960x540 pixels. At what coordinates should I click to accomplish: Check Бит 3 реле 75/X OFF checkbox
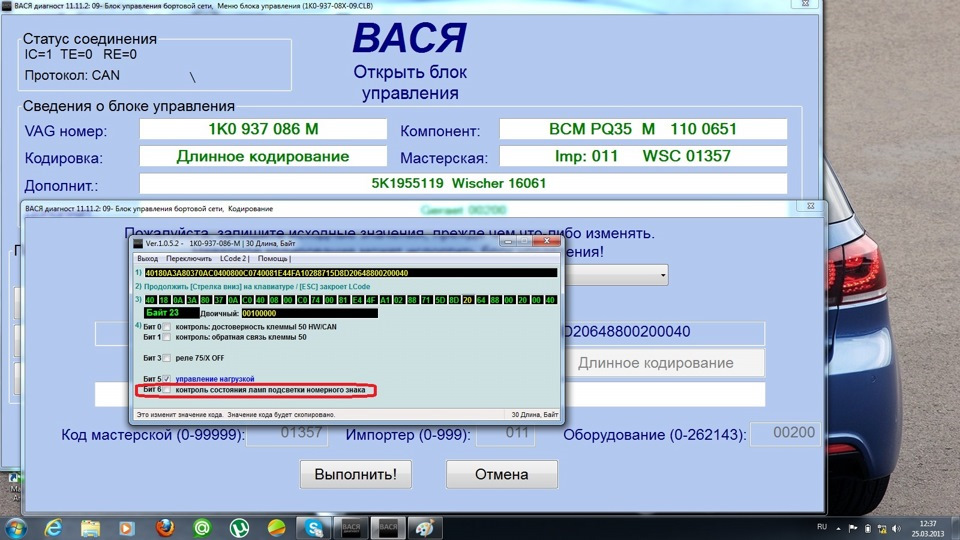click(167, 358)
